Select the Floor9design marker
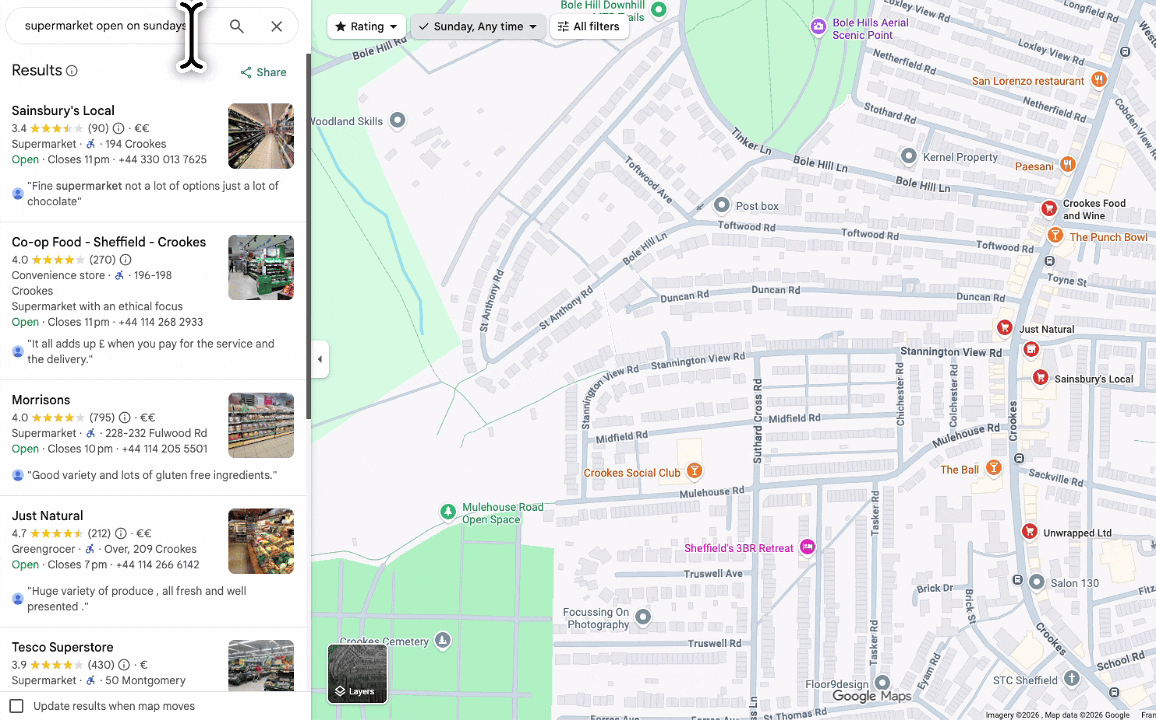This screenshot has width=1156, height=720. [x=882, y=682]
